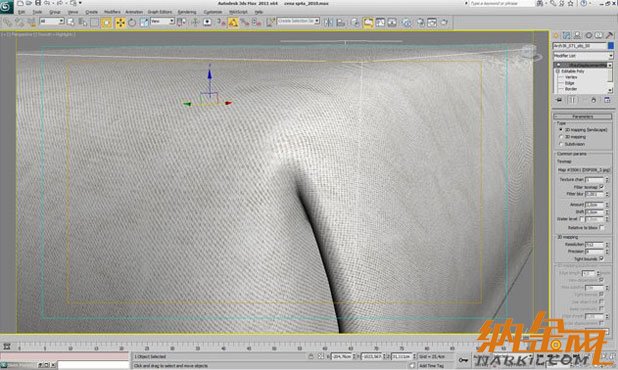Toggle the Angle Snap icon
Image resolution: width=618 pixels, height=370 pixels.
click(233, 22)
